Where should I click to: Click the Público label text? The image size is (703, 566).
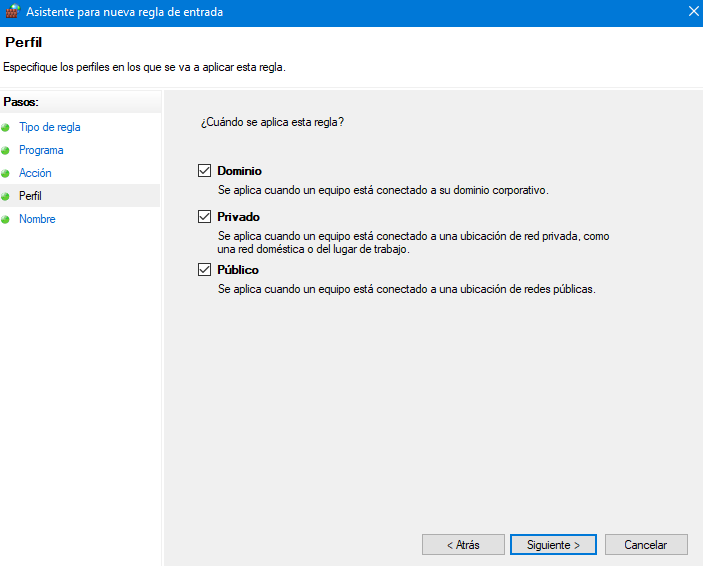point(238,270)
